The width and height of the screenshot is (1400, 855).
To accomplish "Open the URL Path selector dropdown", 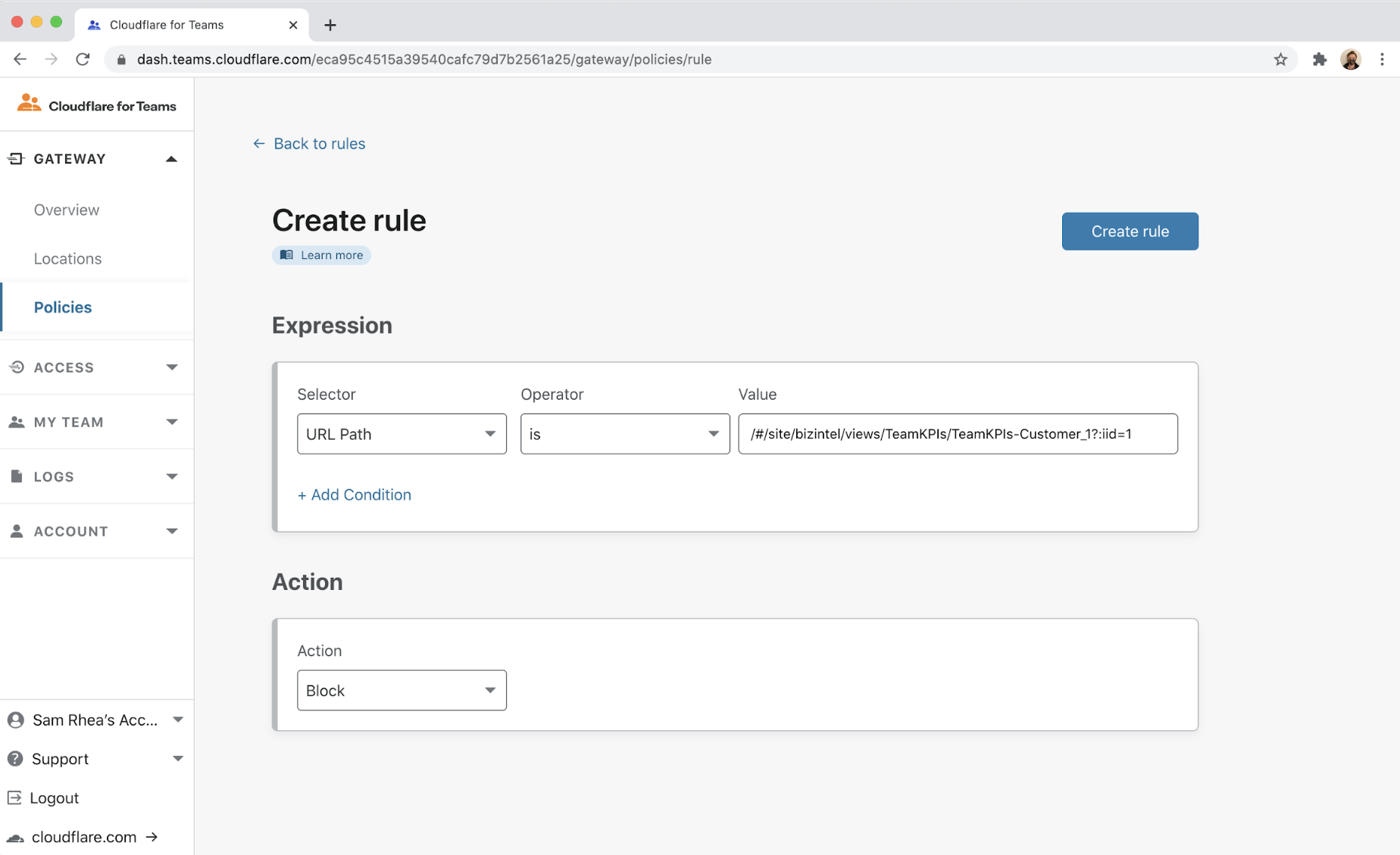I will point(402,434).
